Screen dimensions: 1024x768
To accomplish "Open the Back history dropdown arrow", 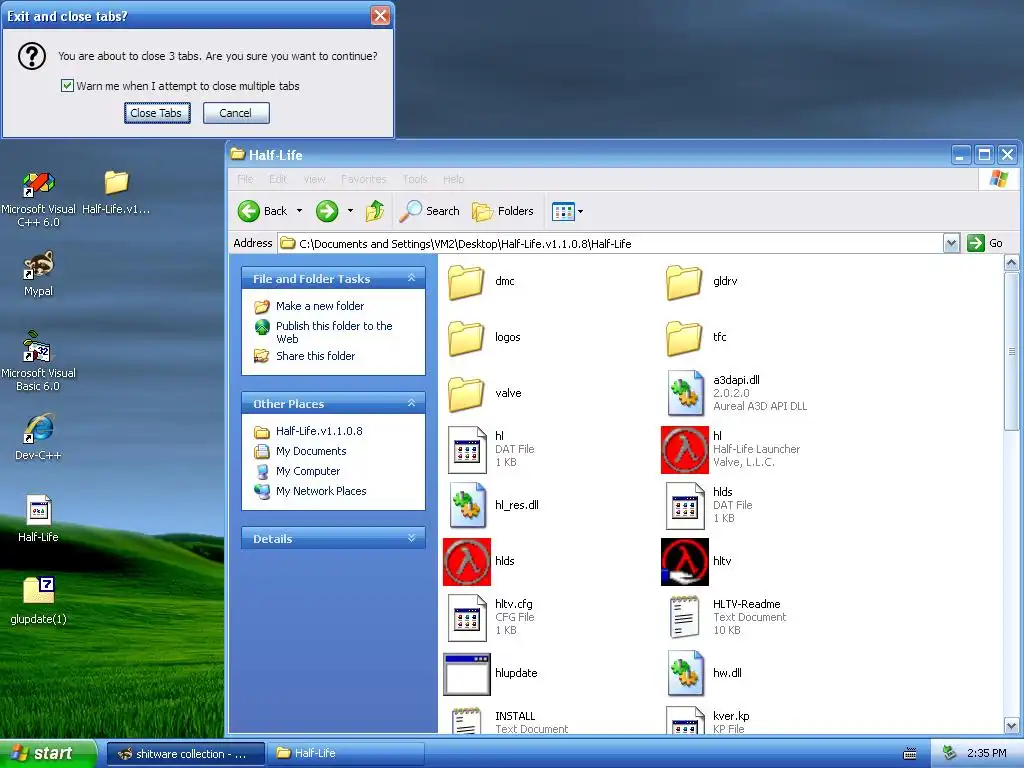I will pyautogui.click(x=299, y=211).
